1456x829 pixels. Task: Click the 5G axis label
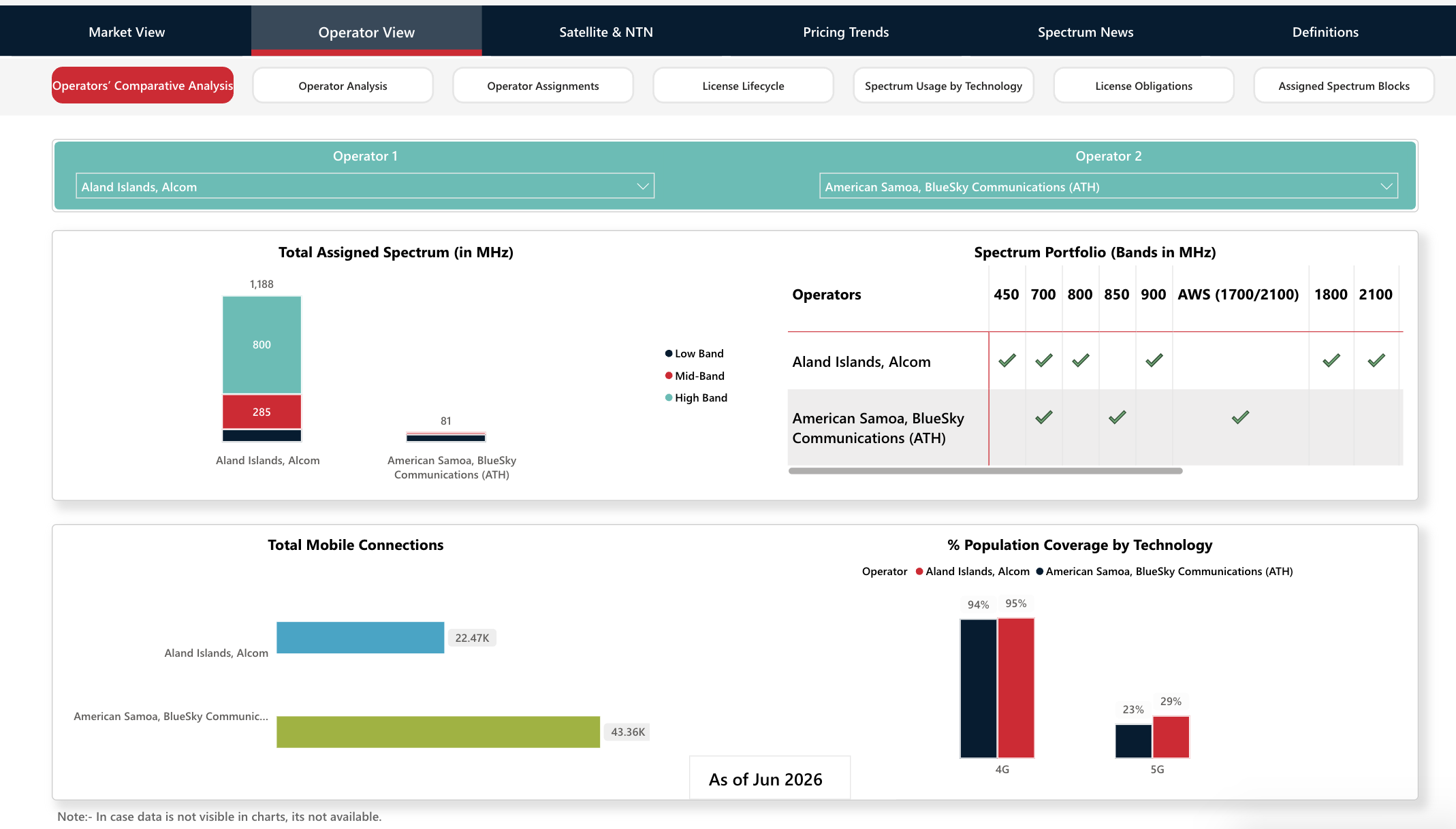(x=1157, y=769)
